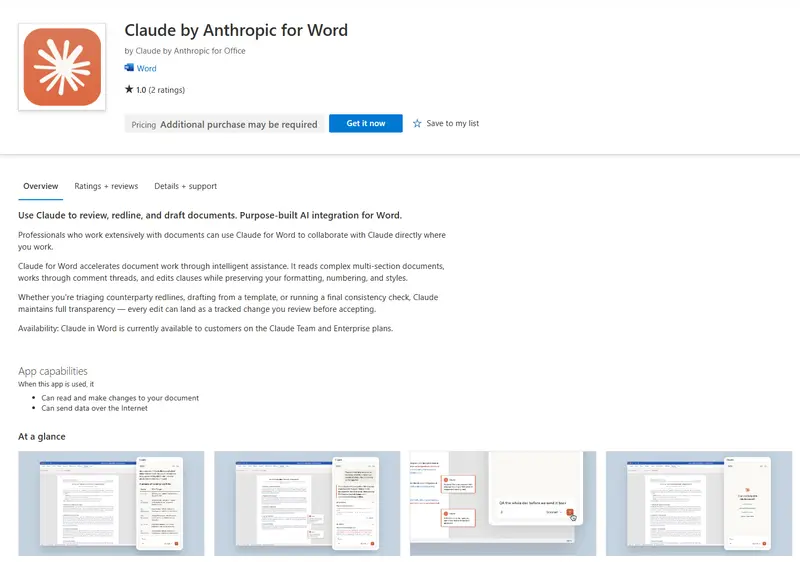Click the star rating icon
Image resolution: width=800 pixels, height=562 pixels.
point(129,89)
